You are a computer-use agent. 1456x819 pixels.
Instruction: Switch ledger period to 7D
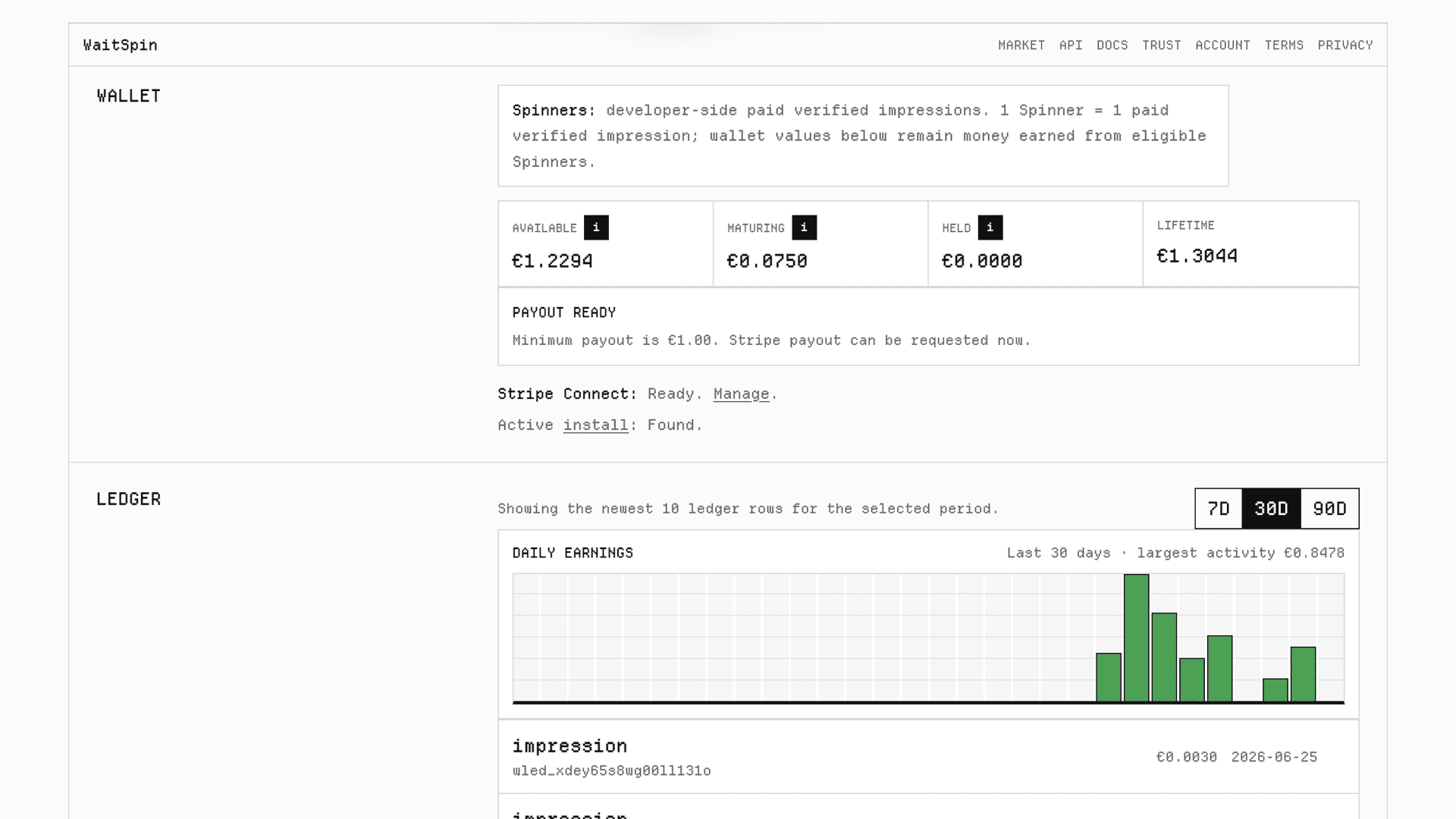pos(1219,509)
